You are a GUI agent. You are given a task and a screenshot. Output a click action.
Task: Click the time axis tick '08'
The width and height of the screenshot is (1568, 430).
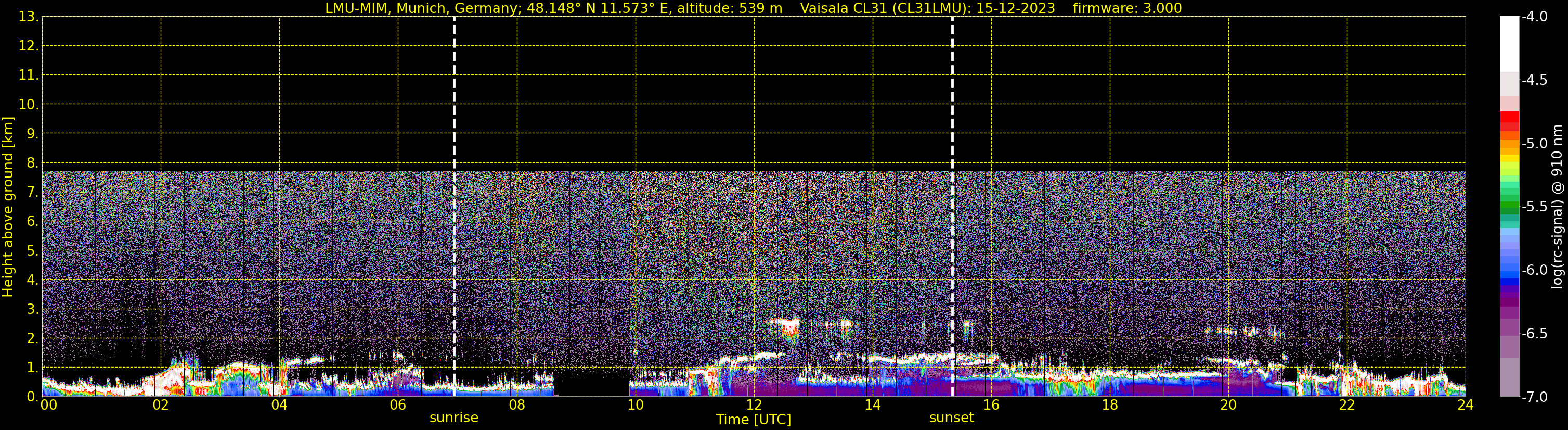coord(517,405)
